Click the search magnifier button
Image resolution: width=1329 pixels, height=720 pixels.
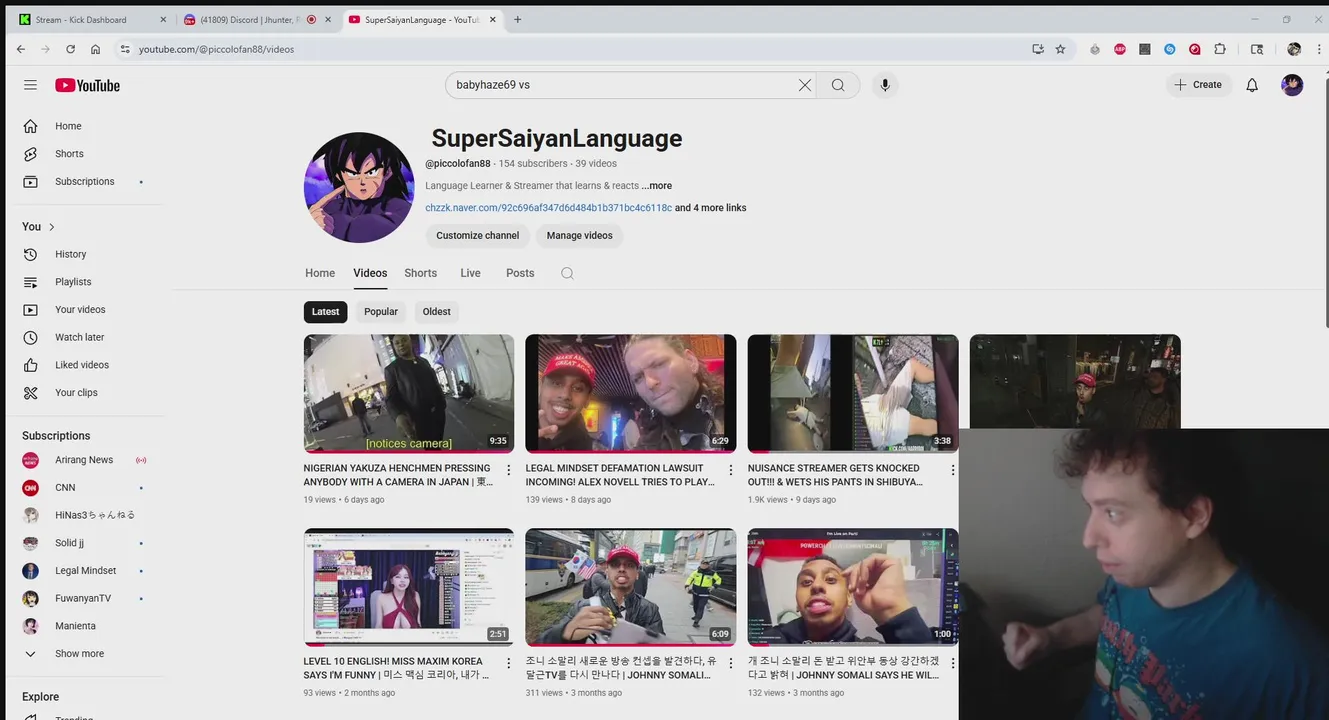pyautogui.click(x=838, y=85)
